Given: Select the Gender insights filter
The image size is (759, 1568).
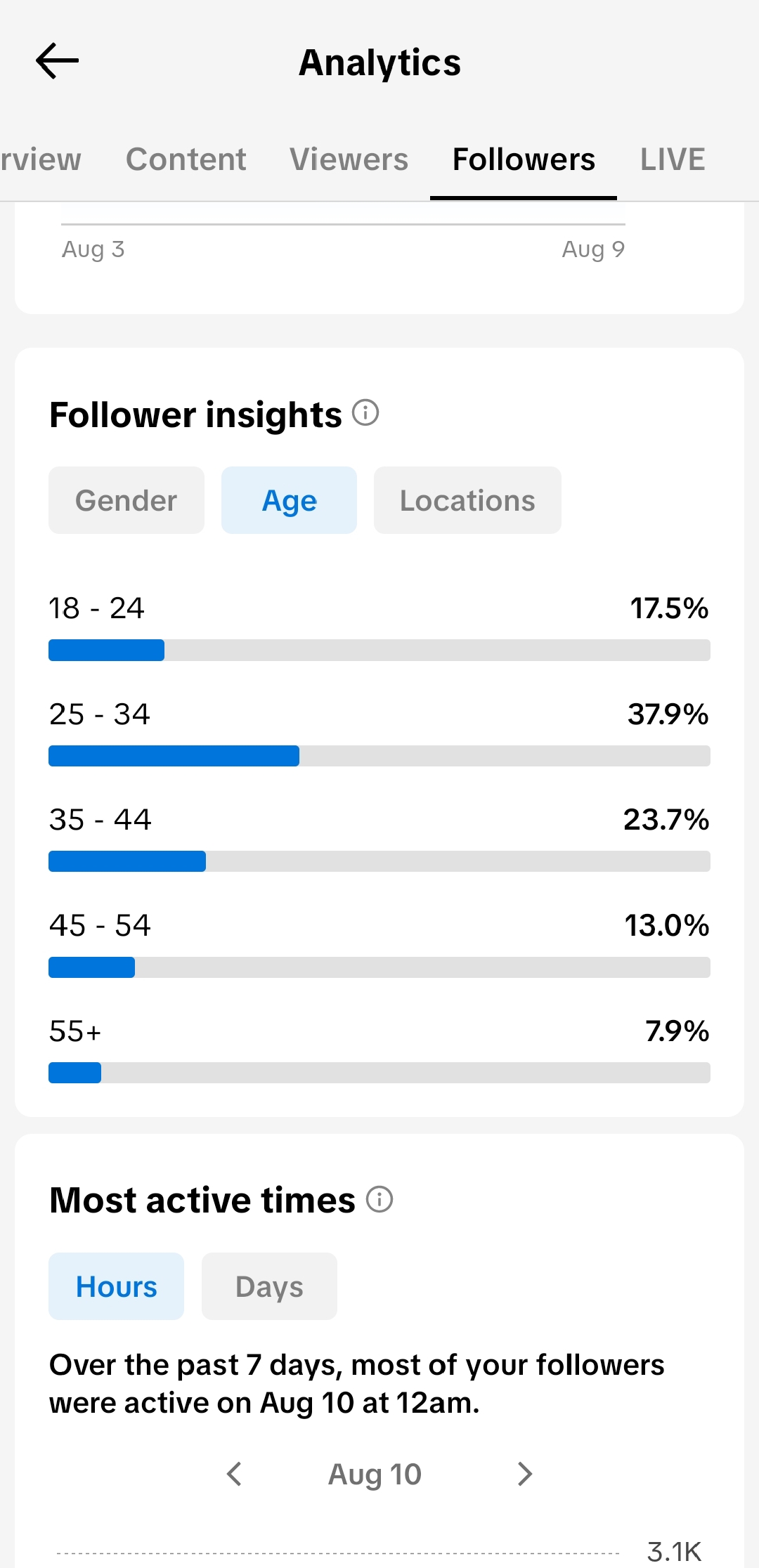Looking at the screenshot, I should (126, 500).
